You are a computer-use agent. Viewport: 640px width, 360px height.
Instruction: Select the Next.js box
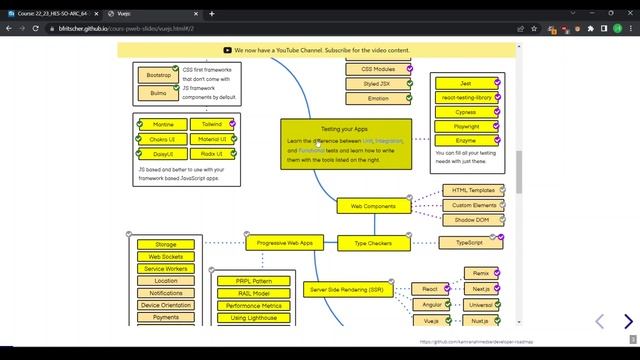481,289
